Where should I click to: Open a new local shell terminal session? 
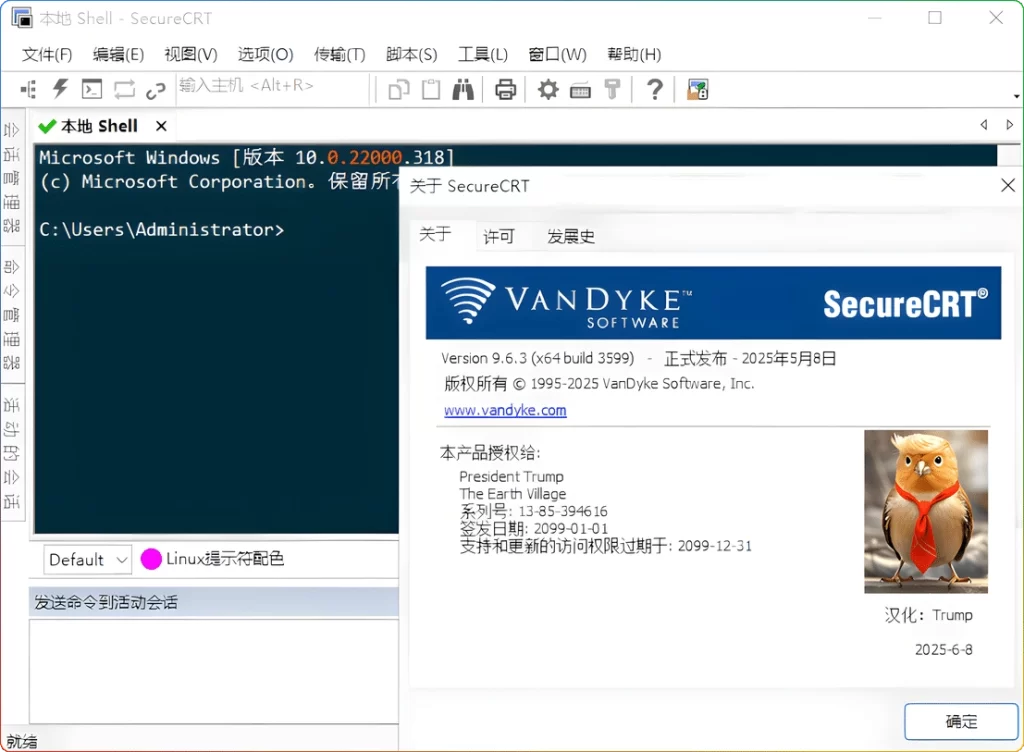pos(91,89)
